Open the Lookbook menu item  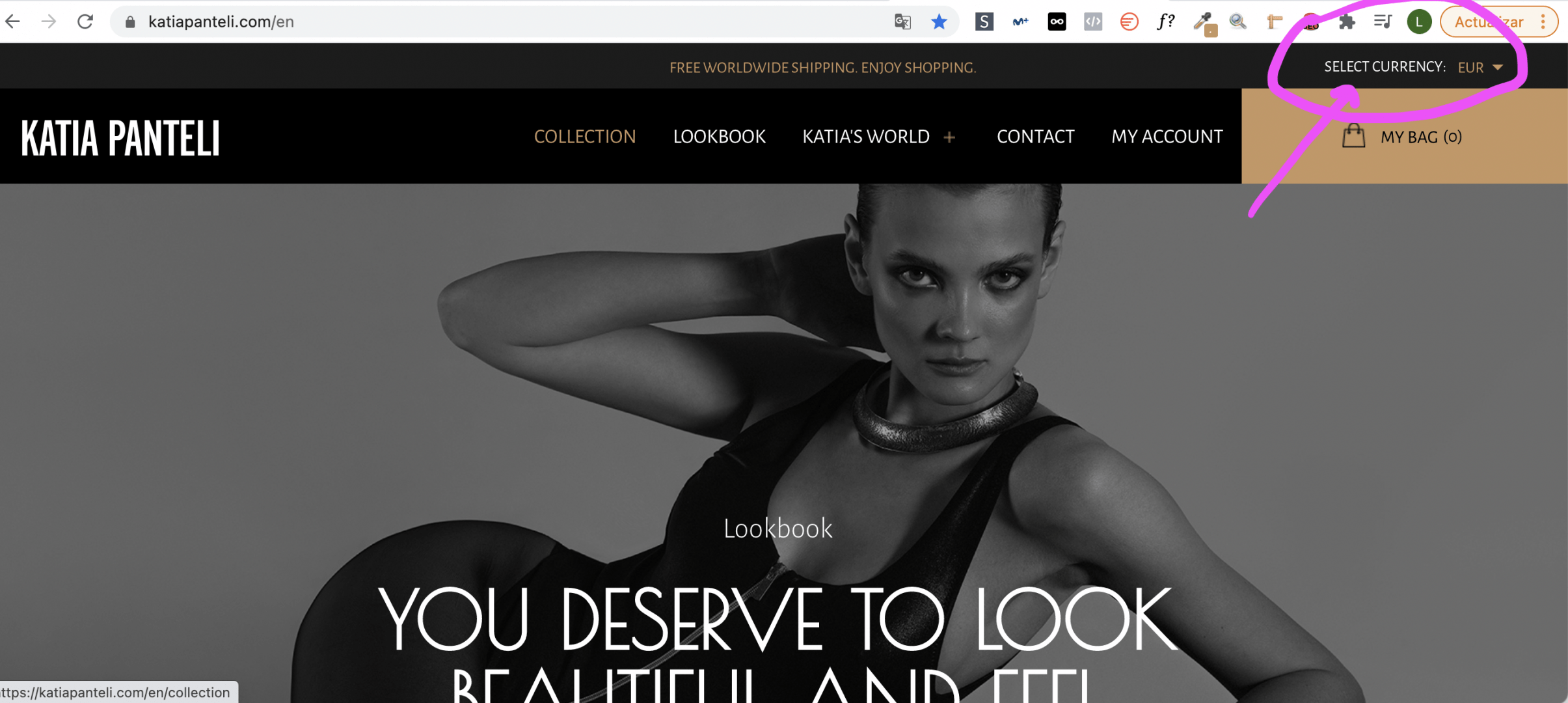(719, 136)
